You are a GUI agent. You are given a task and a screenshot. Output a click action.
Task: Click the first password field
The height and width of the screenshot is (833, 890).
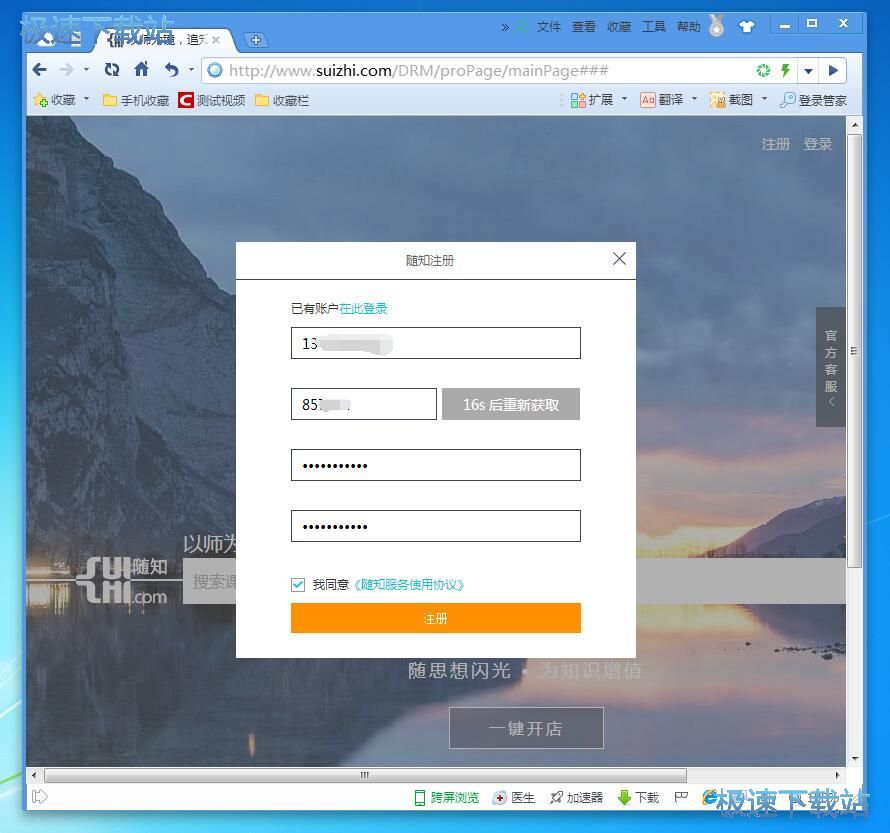tap(435, 465)
